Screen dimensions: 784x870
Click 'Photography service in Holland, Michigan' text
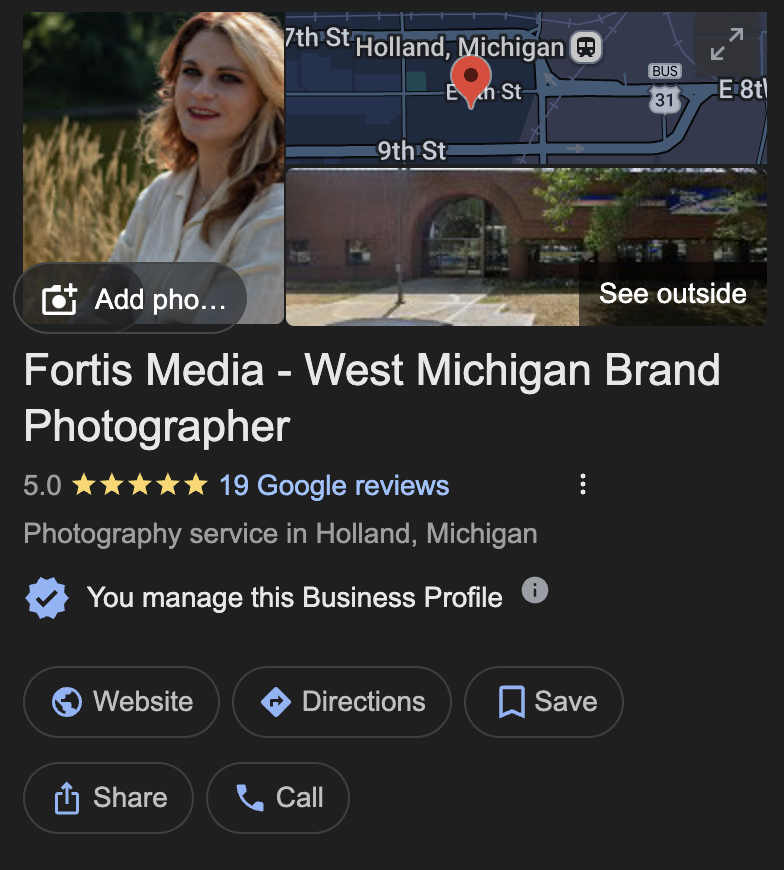(x=280, y=534)
